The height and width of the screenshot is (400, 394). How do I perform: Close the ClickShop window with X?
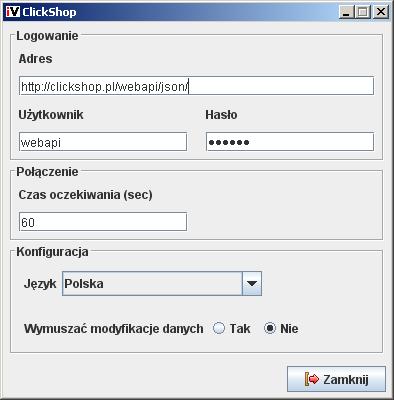[380, 12]
